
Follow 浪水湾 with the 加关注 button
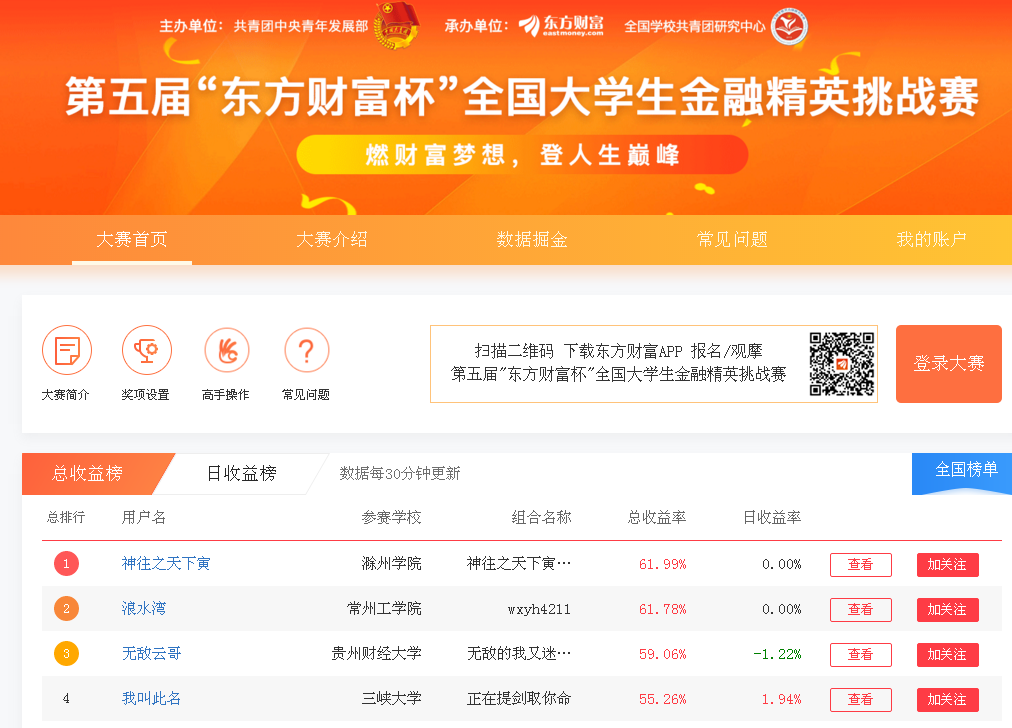pyautogui.click(x=947, y=609)
